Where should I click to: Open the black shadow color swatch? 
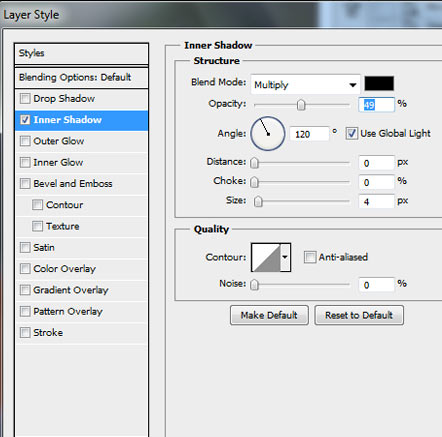click(x=379, y=83)
